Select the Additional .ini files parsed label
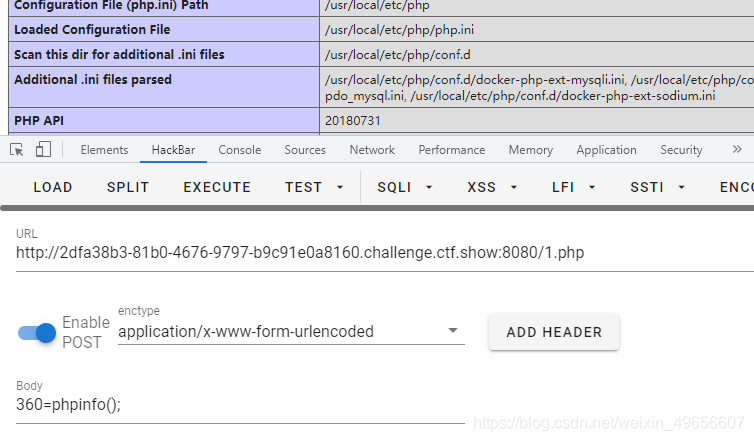 [x=93, y=79]
